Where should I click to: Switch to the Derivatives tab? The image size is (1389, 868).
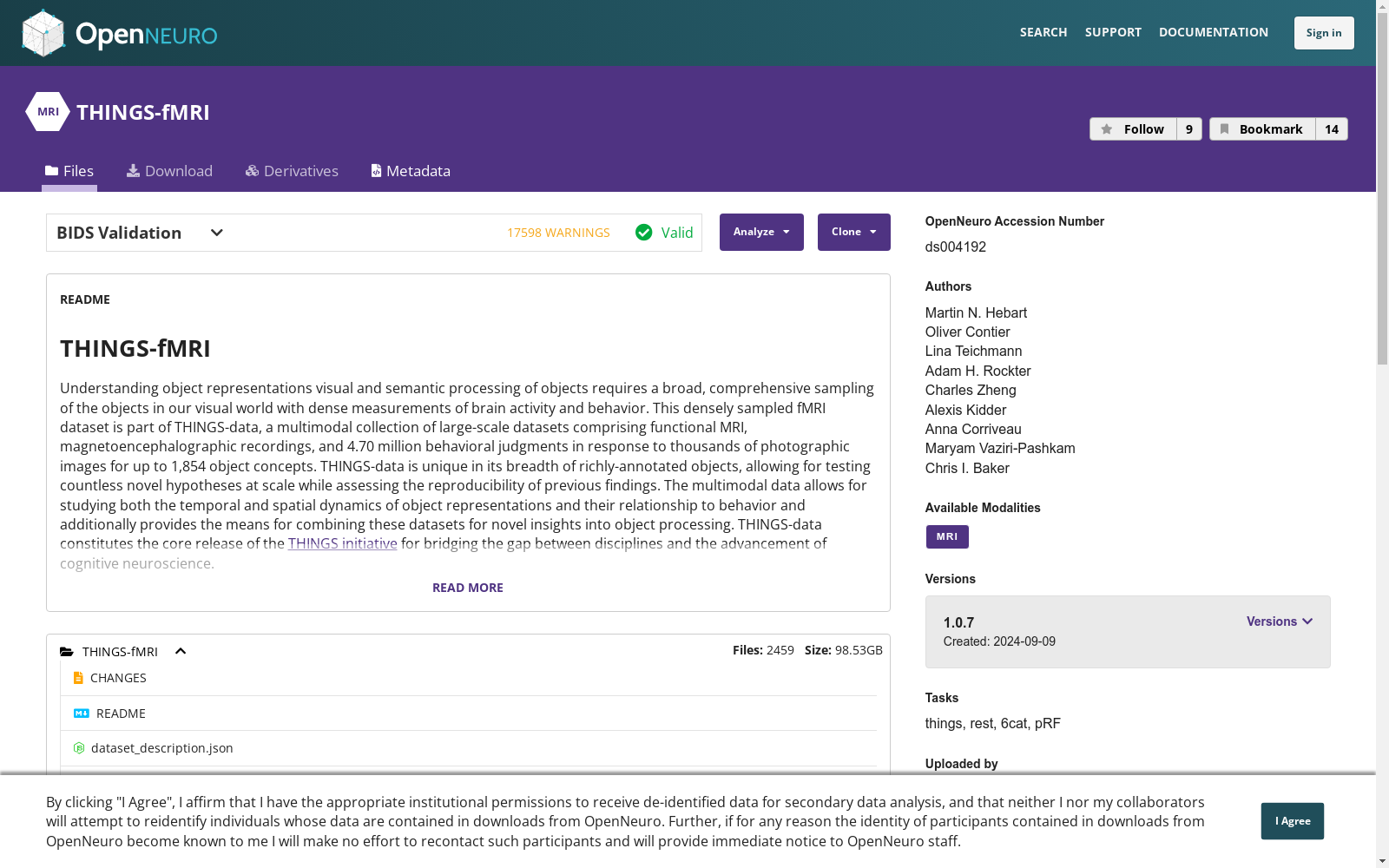[292, 171]
